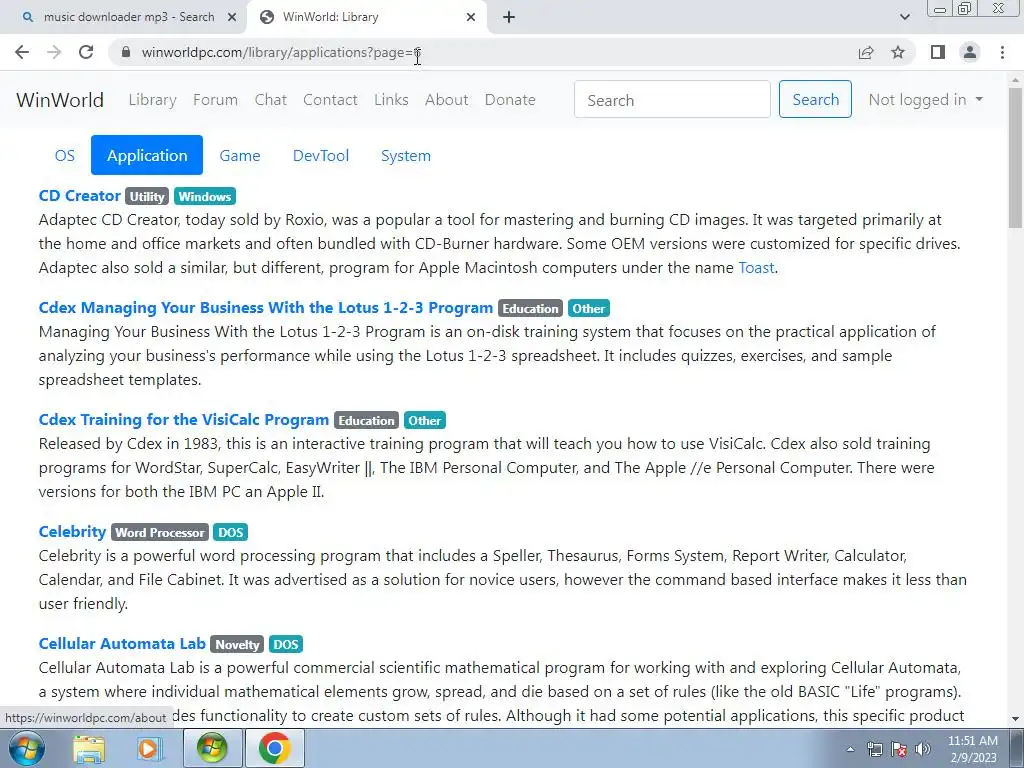The image size is (1024, 768).
Task: Open the Links nav item
Action: pyautogui.click(x=391, y=100)
